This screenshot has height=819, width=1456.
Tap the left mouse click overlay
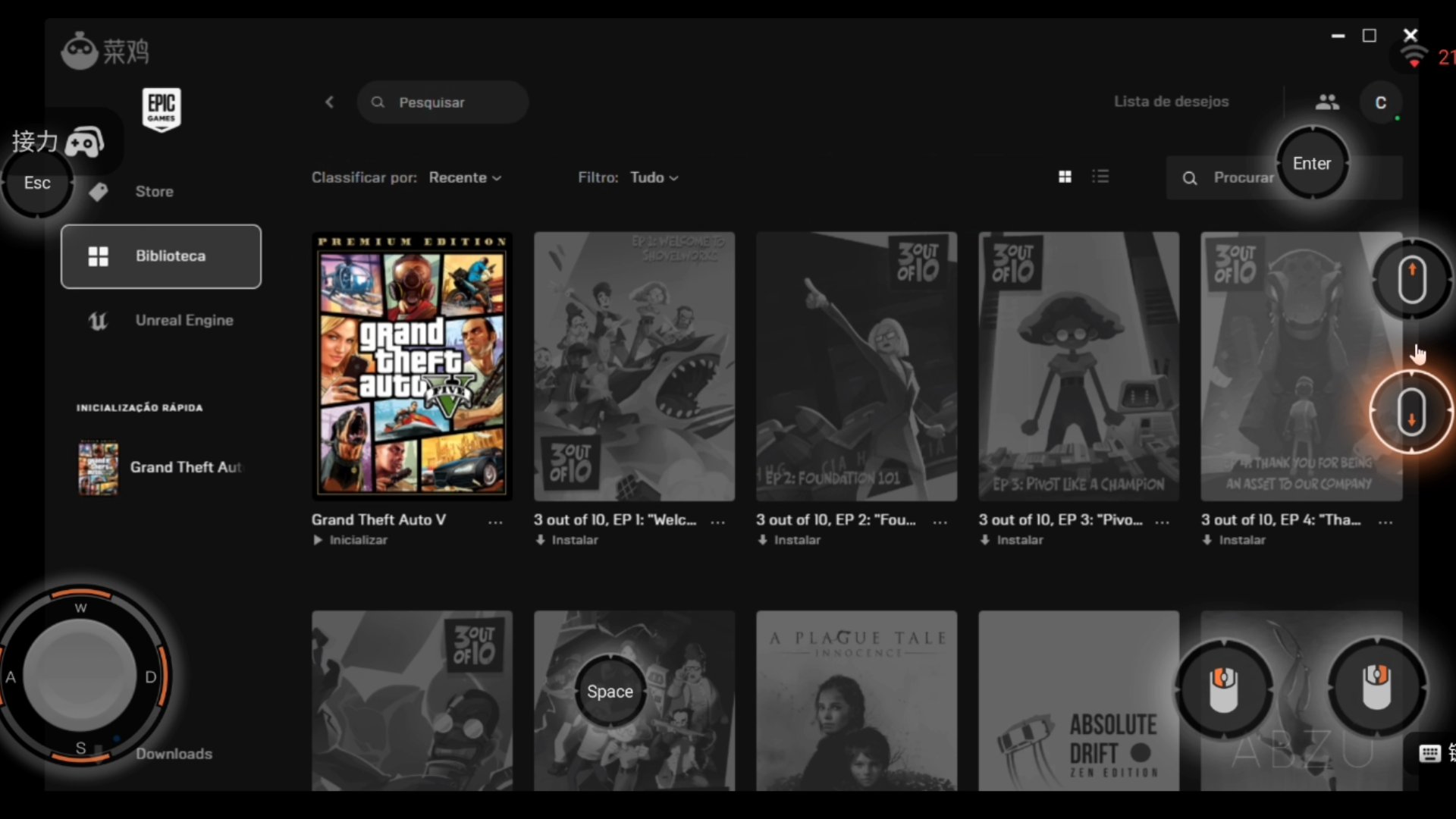point(1223,689)
